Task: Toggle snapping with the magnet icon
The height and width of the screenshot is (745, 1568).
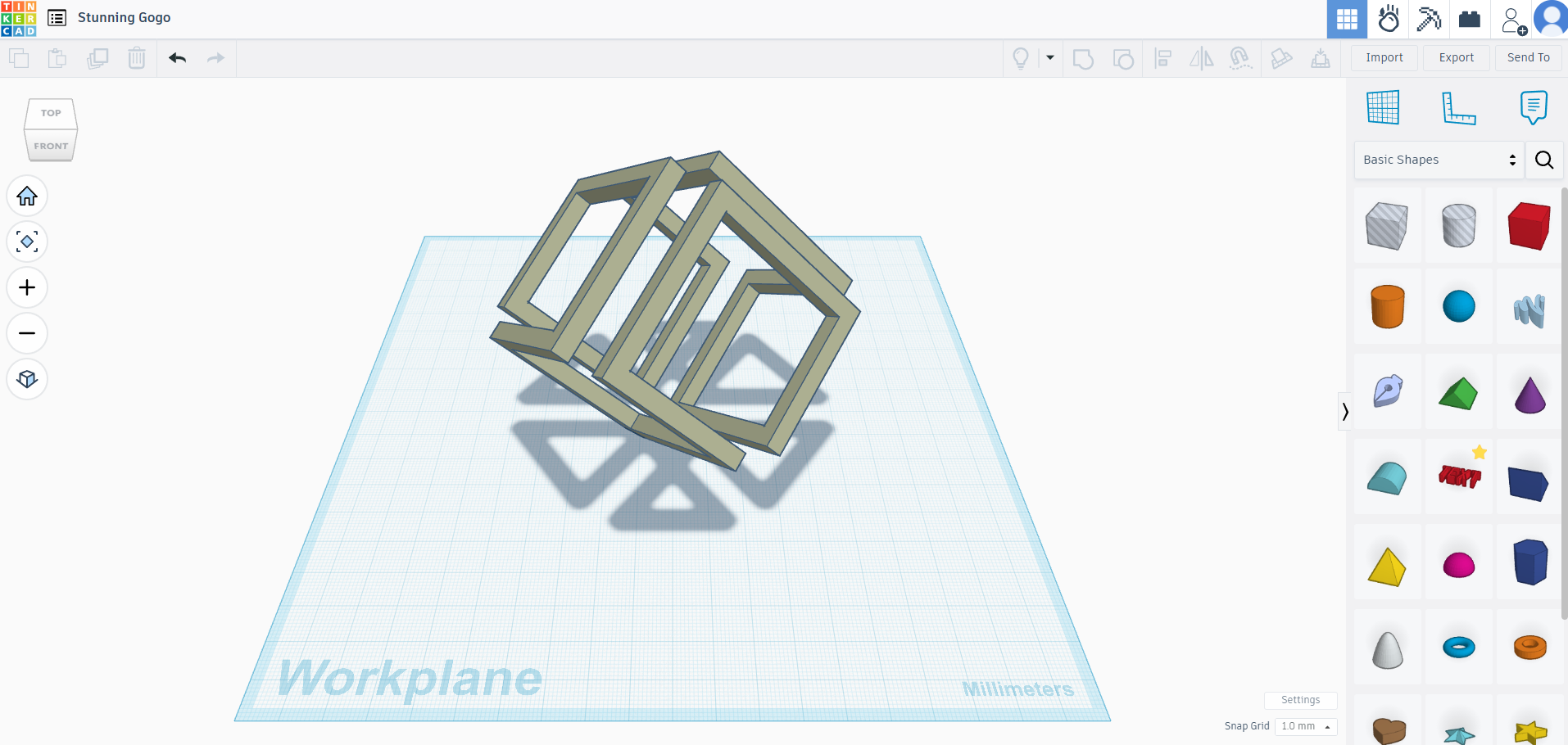Action: coord(1241,58)
